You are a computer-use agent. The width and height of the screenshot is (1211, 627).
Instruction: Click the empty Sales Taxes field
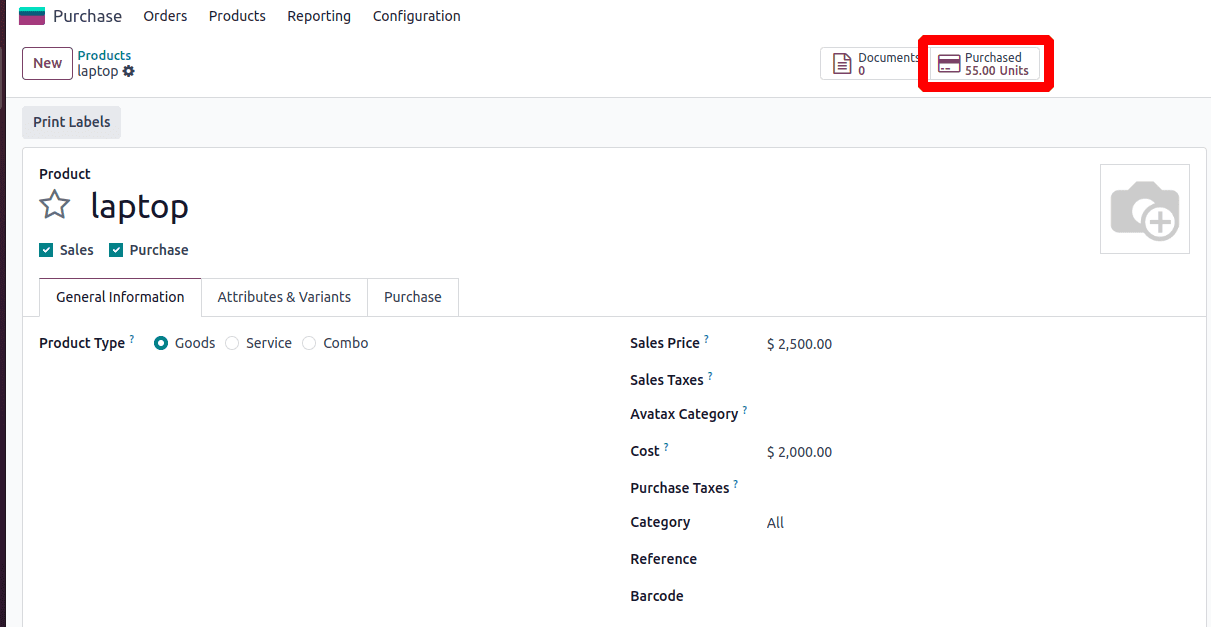(x=978, y=380)
